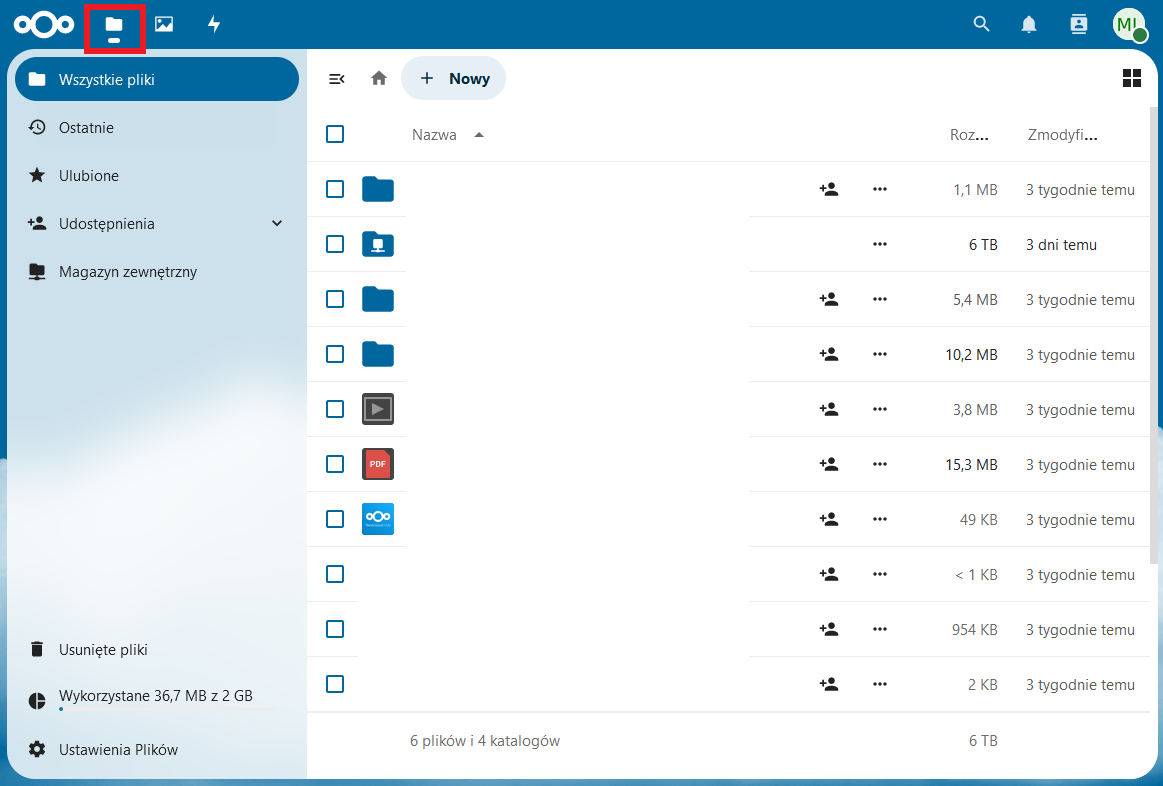
Task: Click the '3 dni temu' modified date
Action: click(x=1061, y=245)
